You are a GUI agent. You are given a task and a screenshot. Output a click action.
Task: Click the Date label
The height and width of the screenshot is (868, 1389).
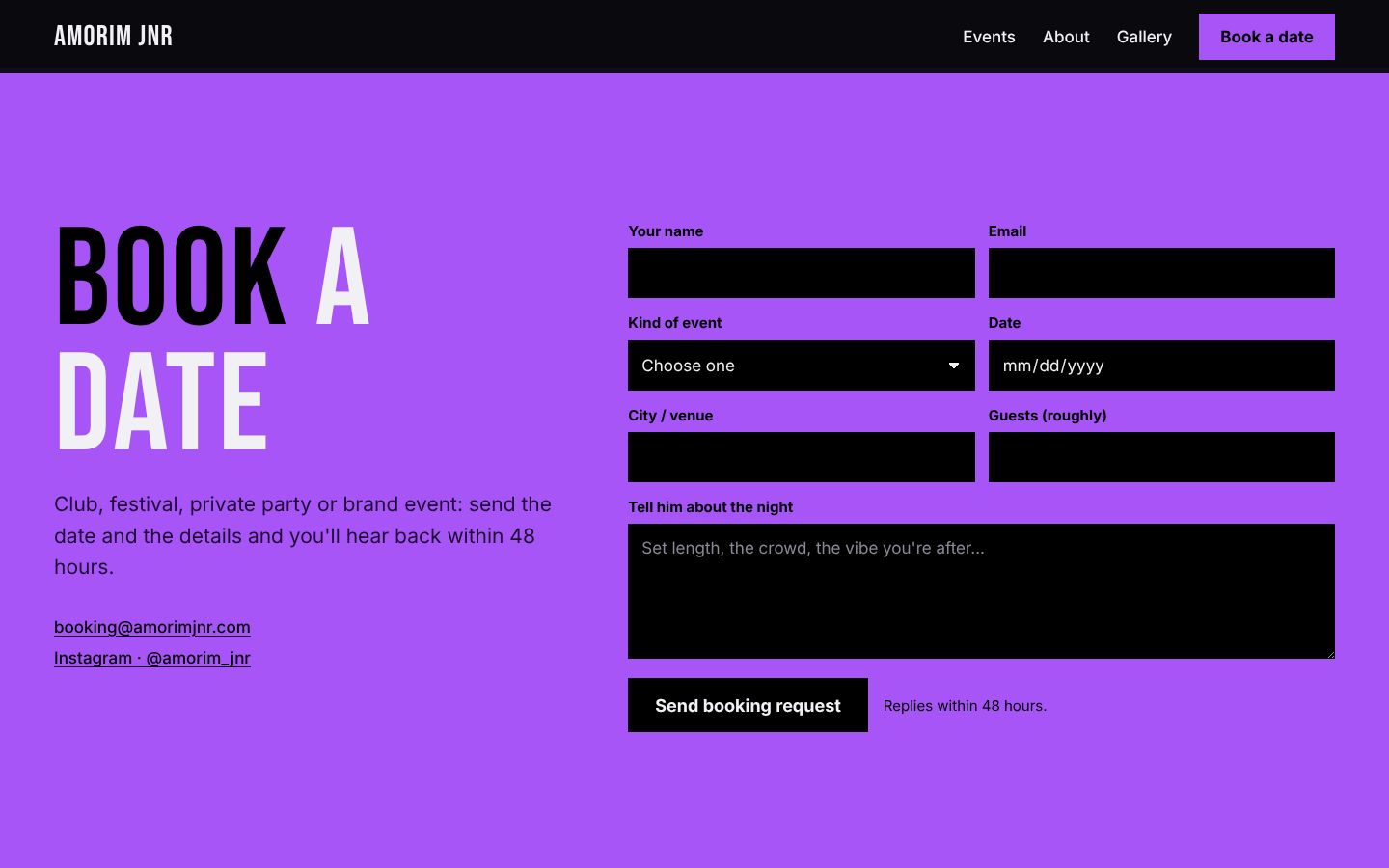[x=1004, y=323]
